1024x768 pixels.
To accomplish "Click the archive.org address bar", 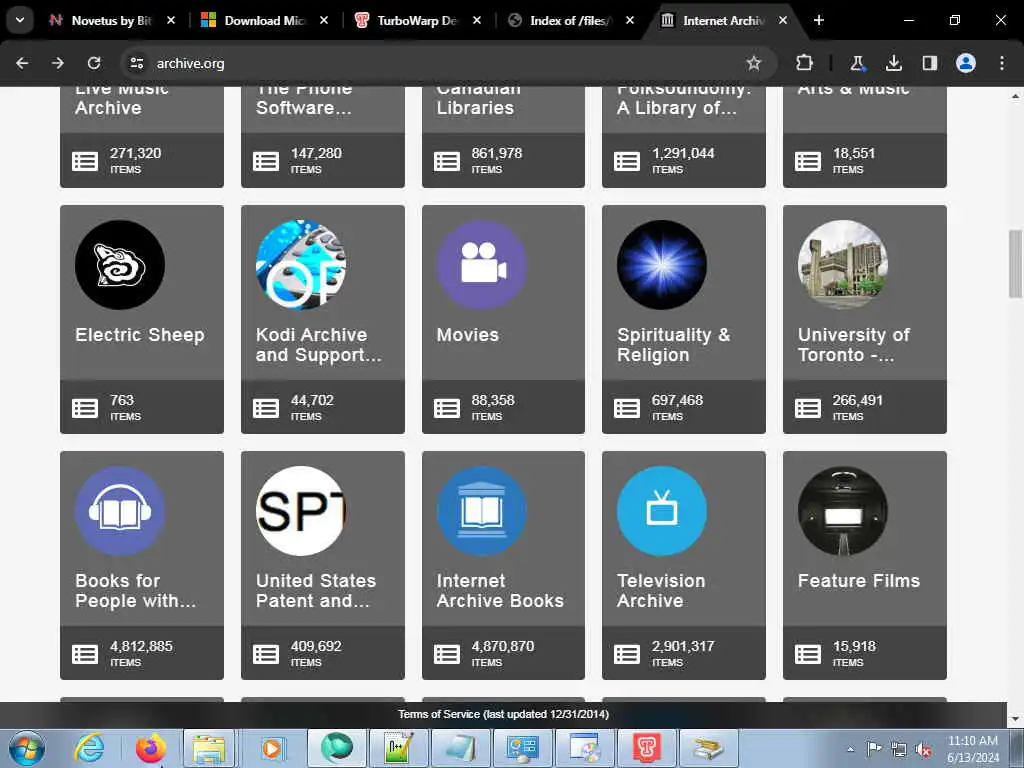I will tap(447, 63).
